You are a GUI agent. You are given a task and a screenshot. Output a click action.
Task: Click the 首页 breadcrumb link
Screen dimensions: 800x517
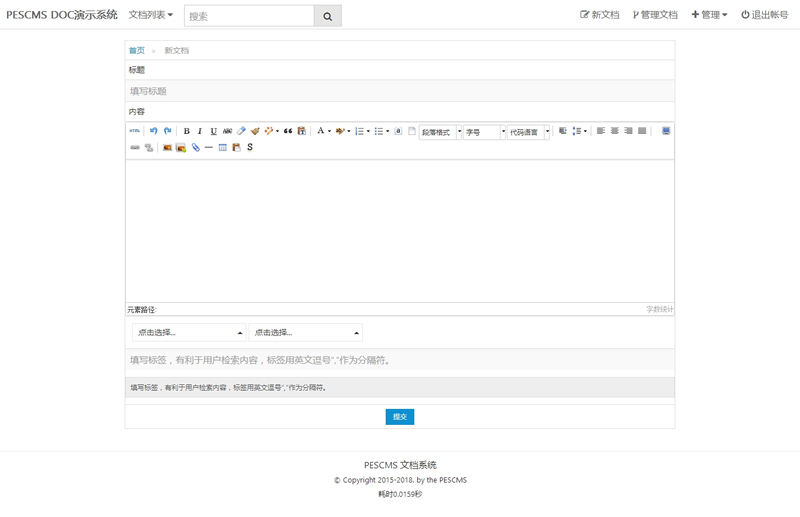[x=137, y=51]
